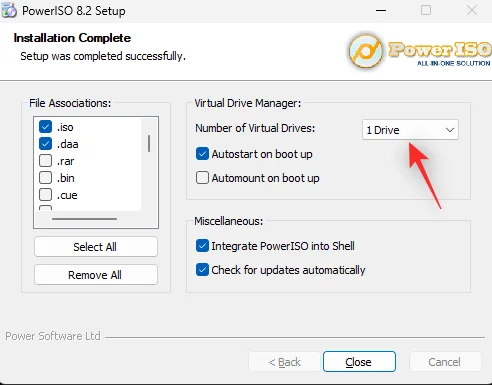Toggle Integrate PowerISO into Shell
The width and height of the screenshot is (492, 385).
[x=202, y=246]
